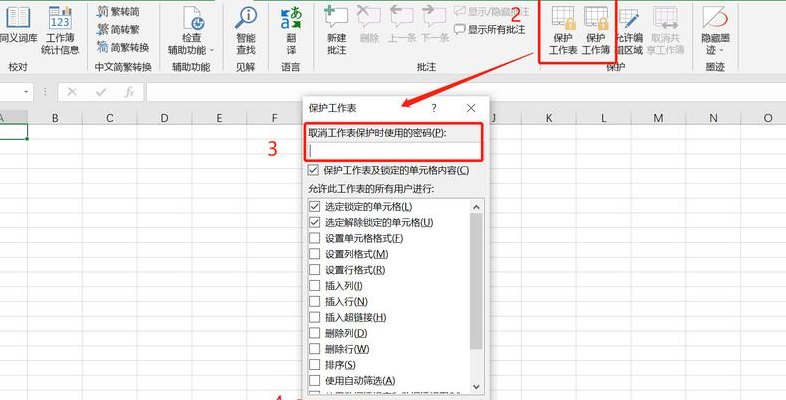Viewport: 786px width, 400px height.
Task: Click Unshare Workbook (取消共享工作簿)
Action: click(x=666, y=30)
